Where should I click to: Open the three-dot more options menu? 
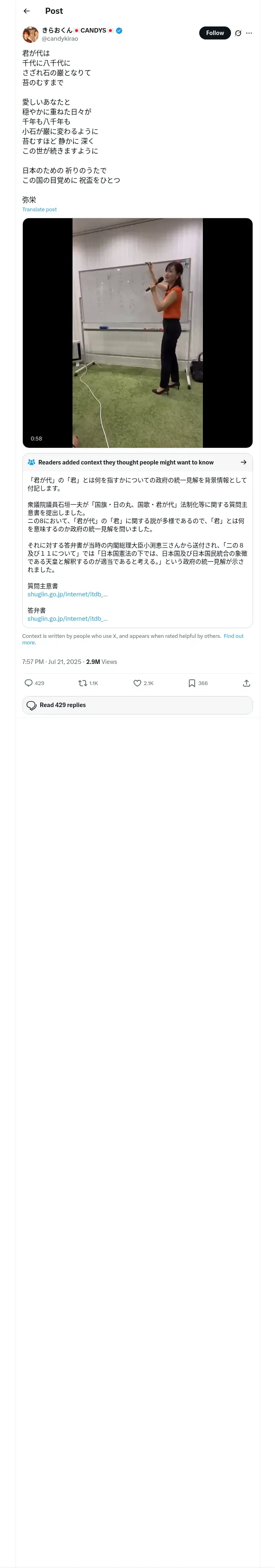click(x=249, y=33)
